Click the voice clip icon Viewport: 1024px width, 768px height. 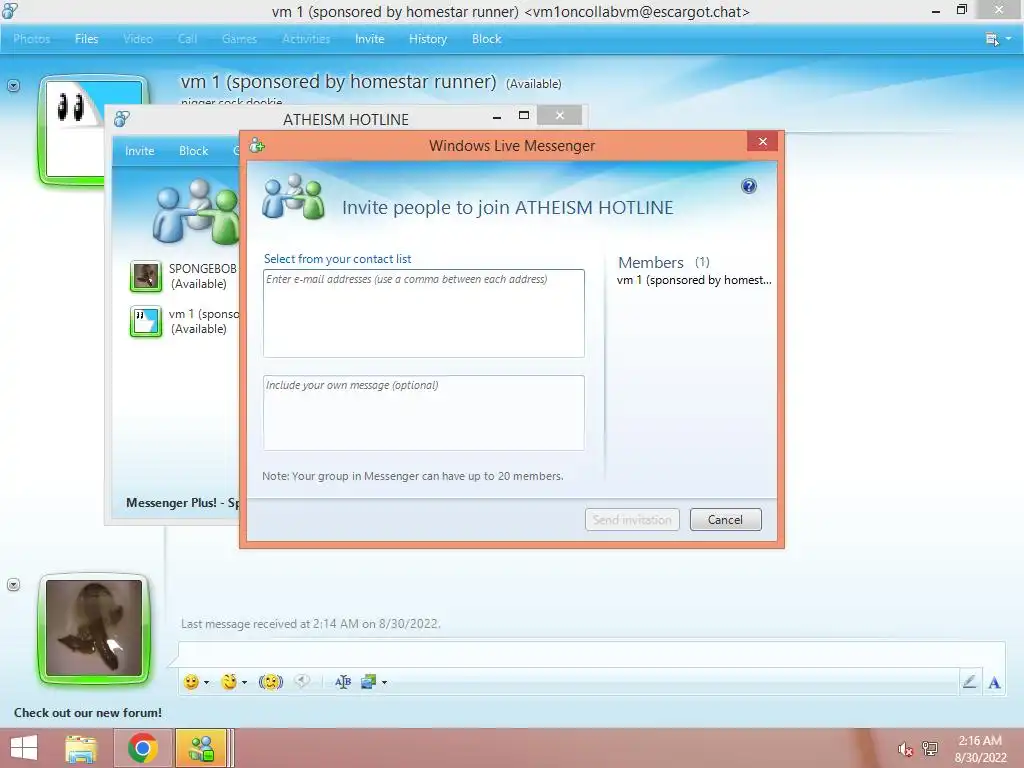pyautogui.click(x=302, y=682)
